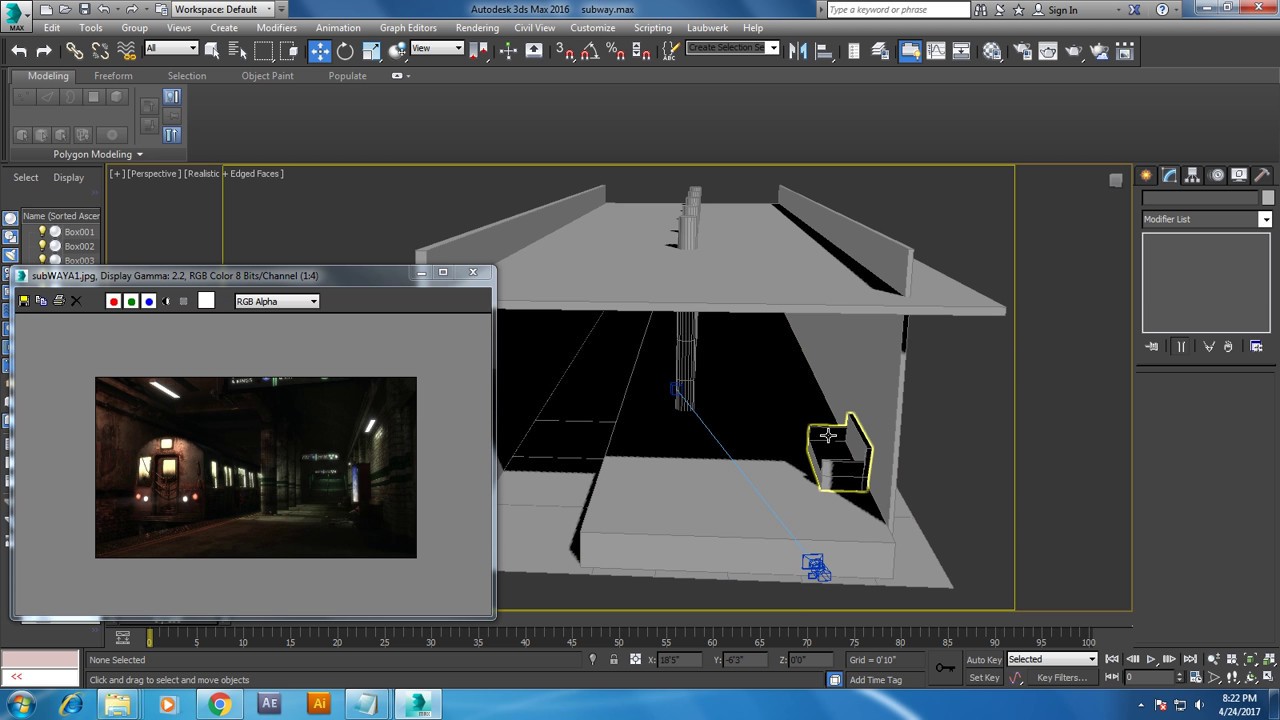The height and width of the screenshot is (720, 1280).
Task: Toggle Box001 light bulb visibility
Action: coord(42,232)
